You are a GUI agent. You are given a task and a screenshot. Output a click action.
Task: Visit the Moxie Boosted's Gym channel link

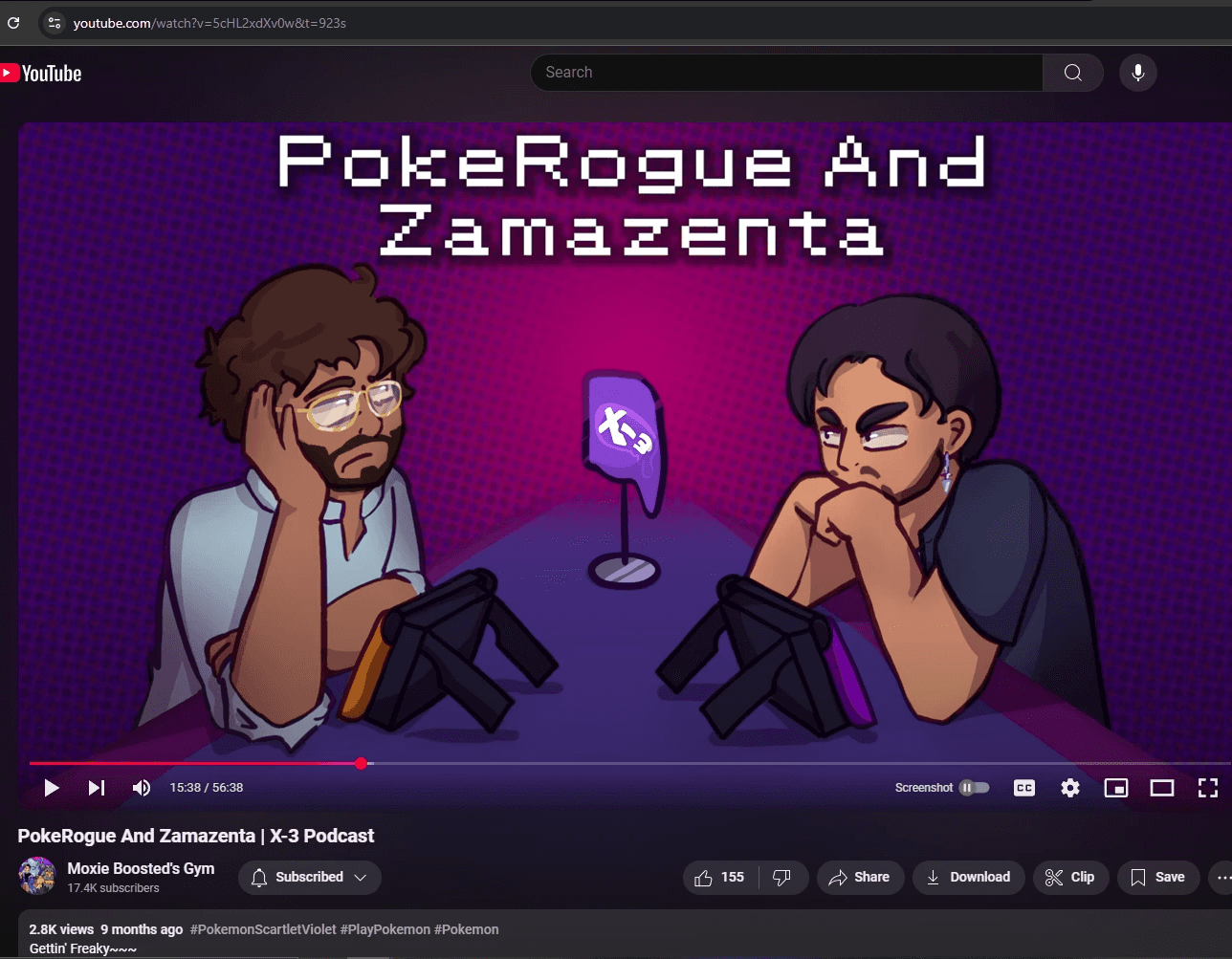click(x=141, y=868)
